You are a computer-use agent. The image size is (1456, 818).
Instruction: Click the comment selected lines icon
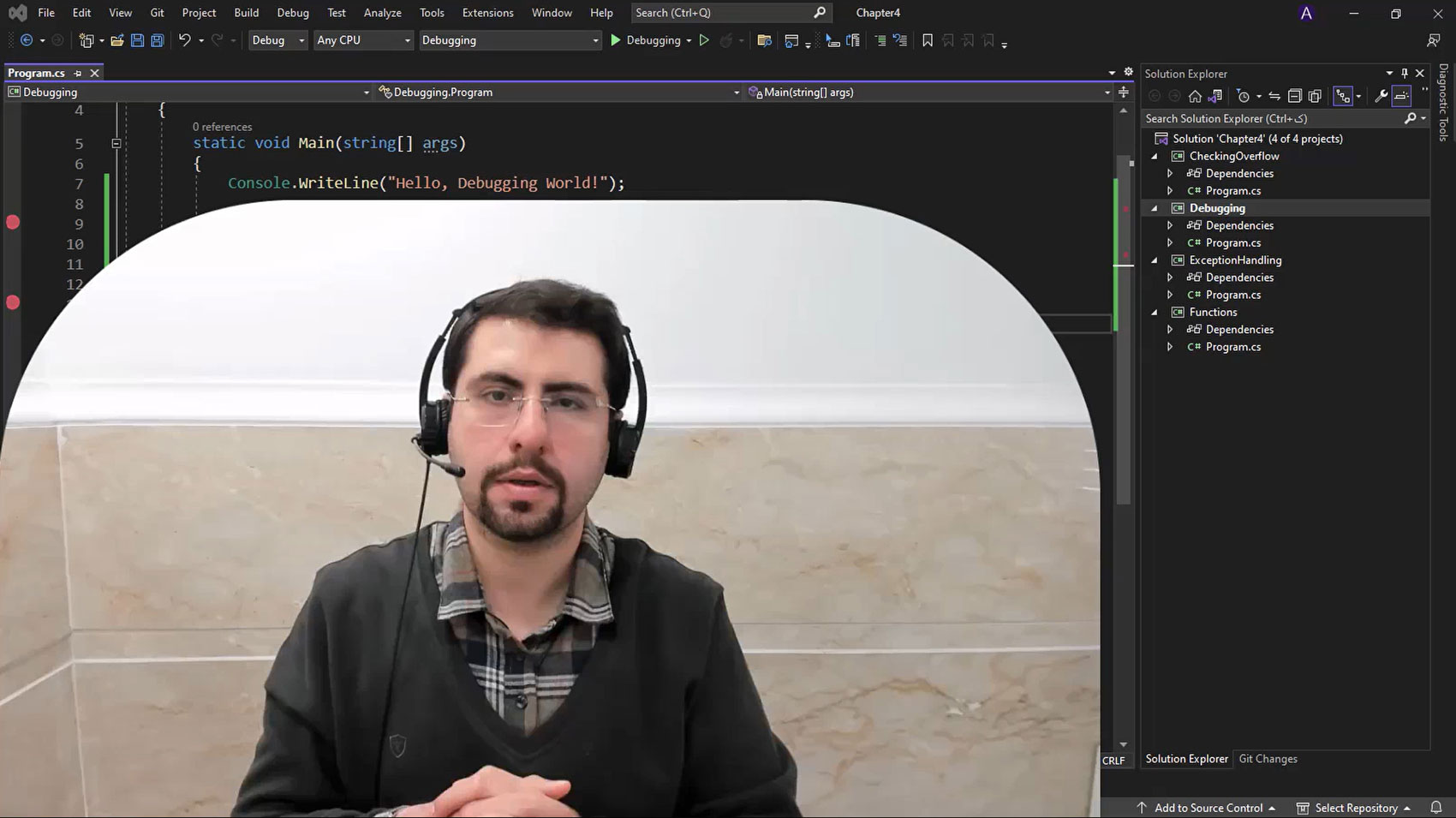880,40
